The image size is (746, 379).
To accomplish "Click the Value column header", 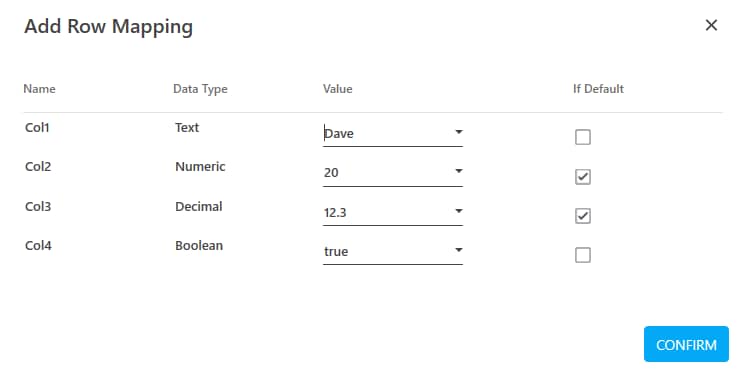I will [x=338, y=89].
